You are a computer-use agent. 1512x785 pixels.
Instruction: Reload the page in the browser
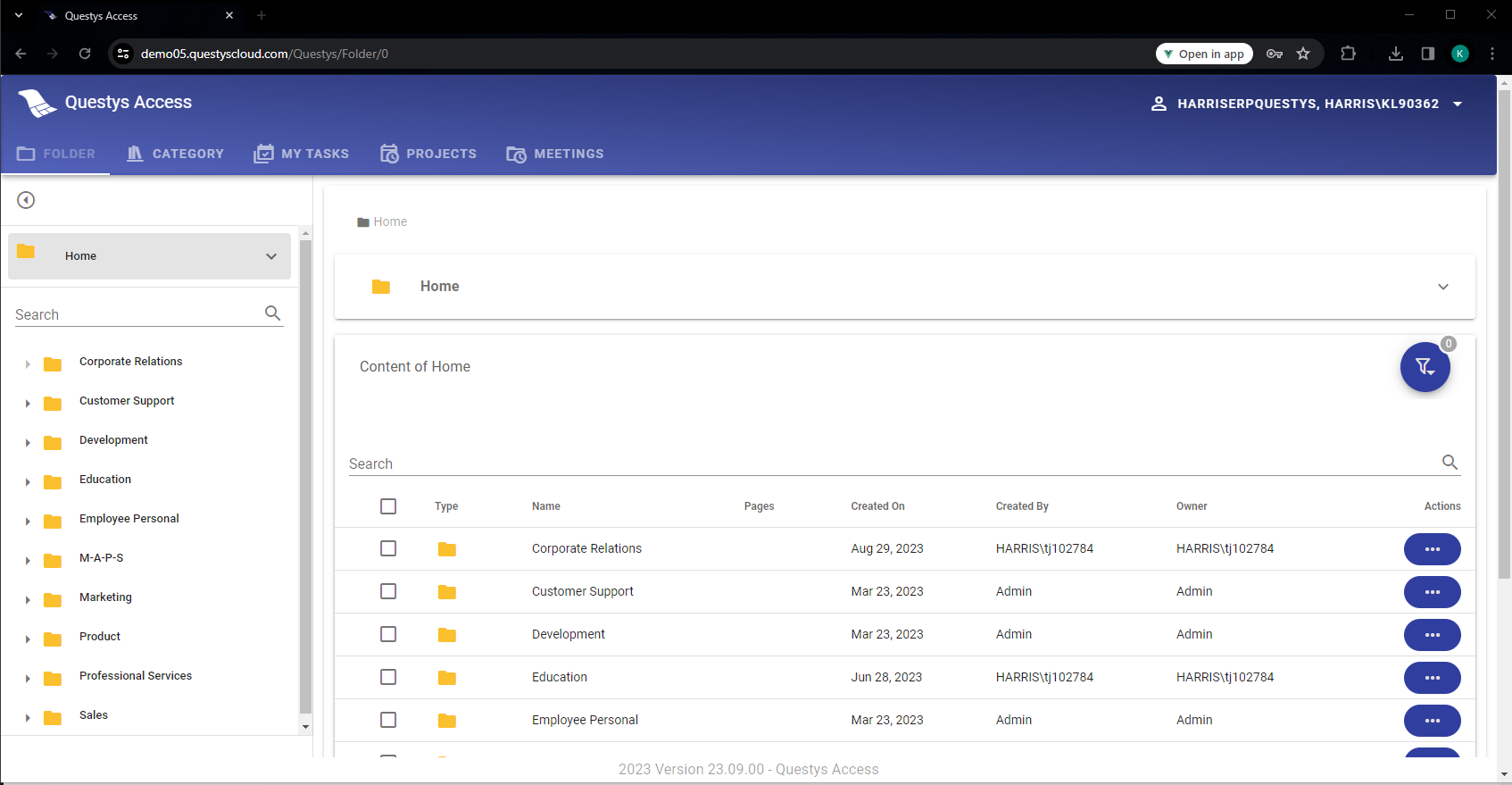[85, 54]
